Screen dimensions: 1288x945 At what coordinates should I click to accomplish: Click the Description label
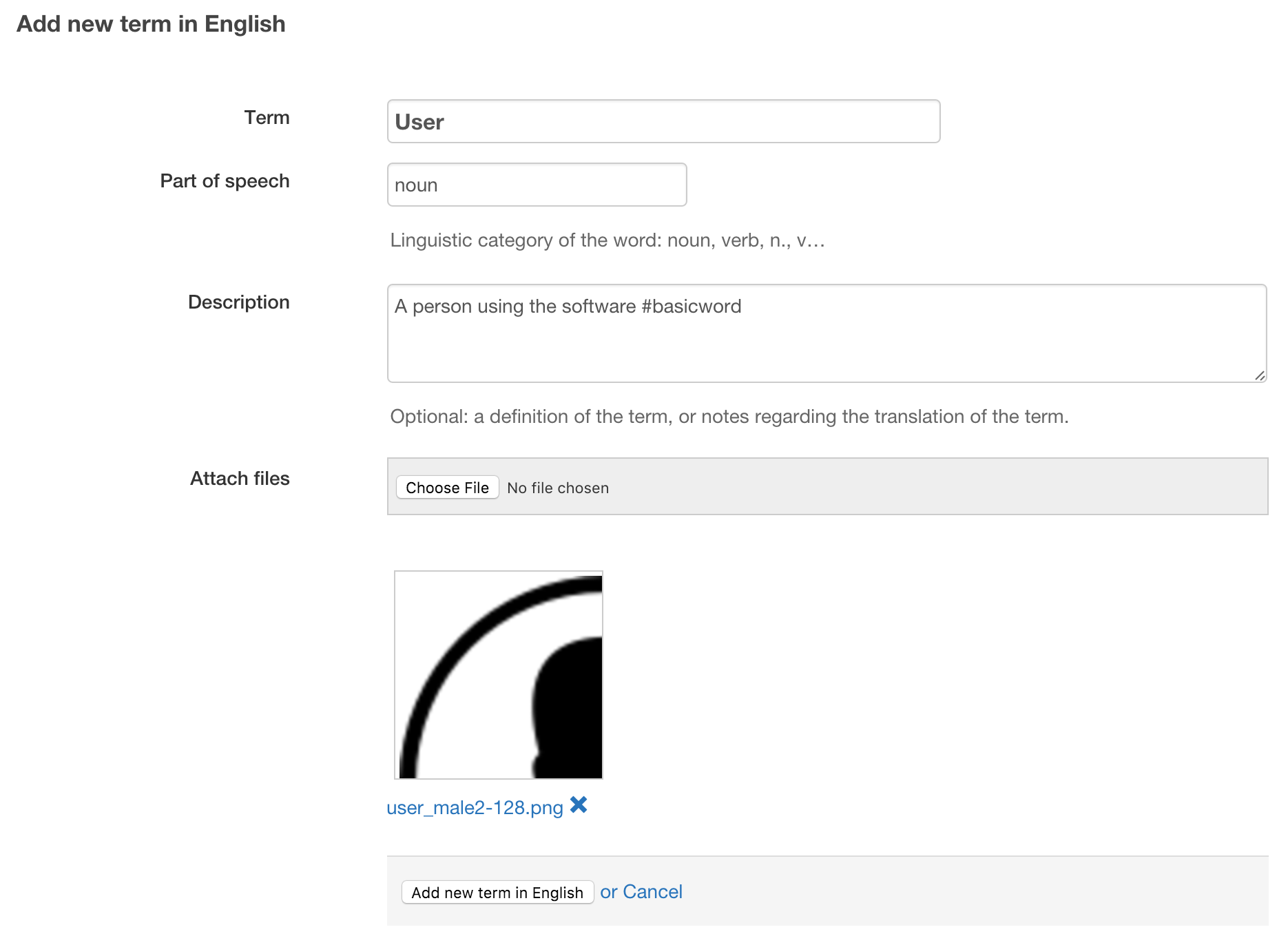click(238, 302)
